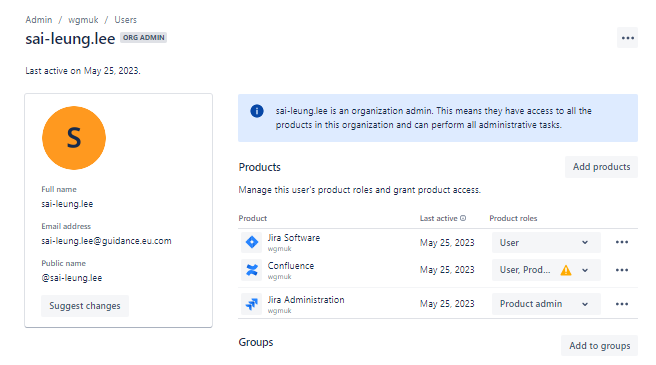Click the Confluence role warning triangle icon
Image resolution: width=656 pixels, height=365 pixels.
566,270
